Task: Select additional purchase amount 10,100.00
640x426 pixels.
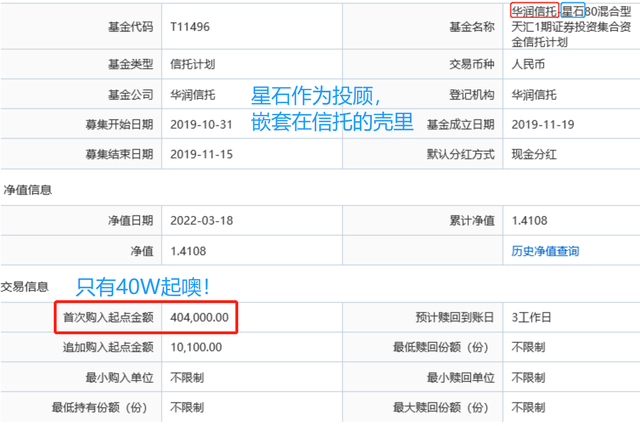Action: pos(196,347)
